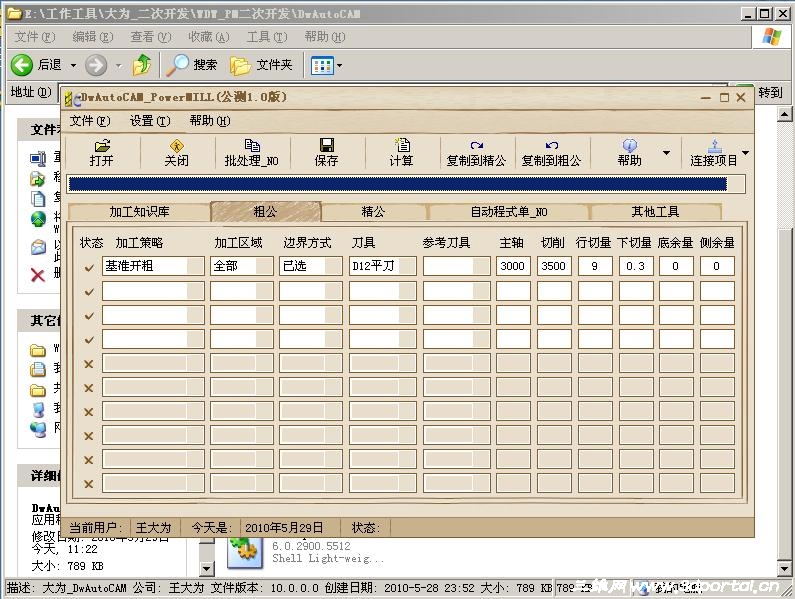Toggle the third row's status checkmark
The height and width of the screenshot is (599, 795).
click(x=89, y=315)
